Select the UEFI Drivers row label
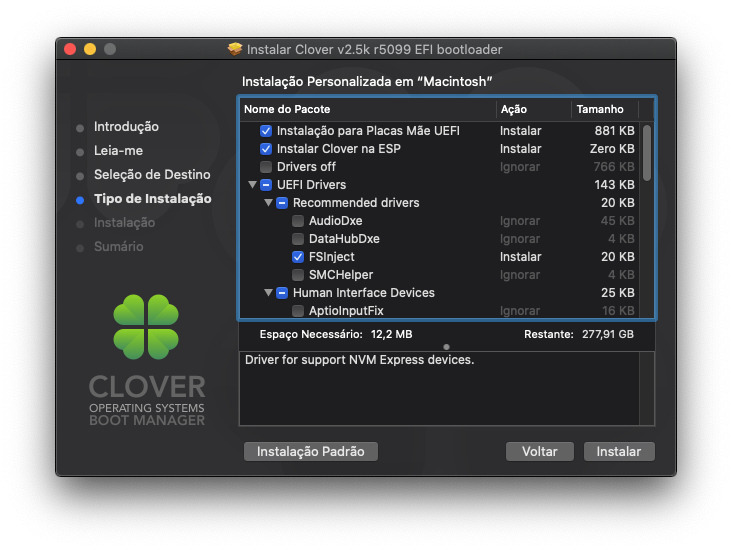 [x=311, y=185]
